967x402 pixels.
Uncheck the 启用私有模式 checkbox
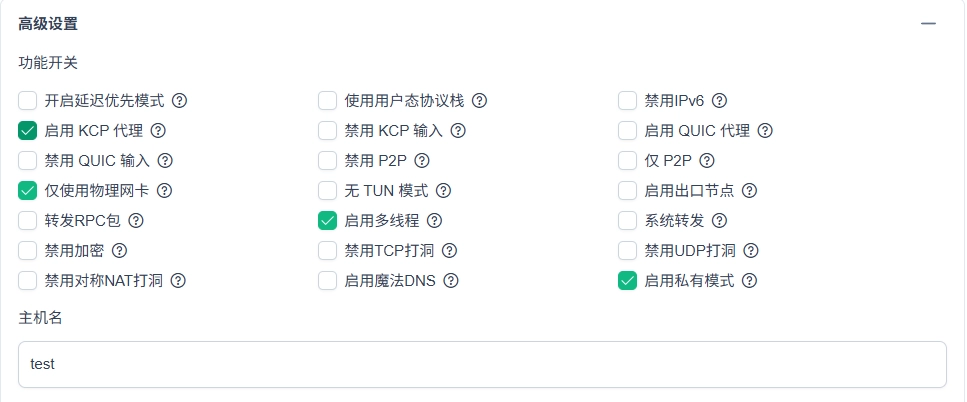[627, 280]
